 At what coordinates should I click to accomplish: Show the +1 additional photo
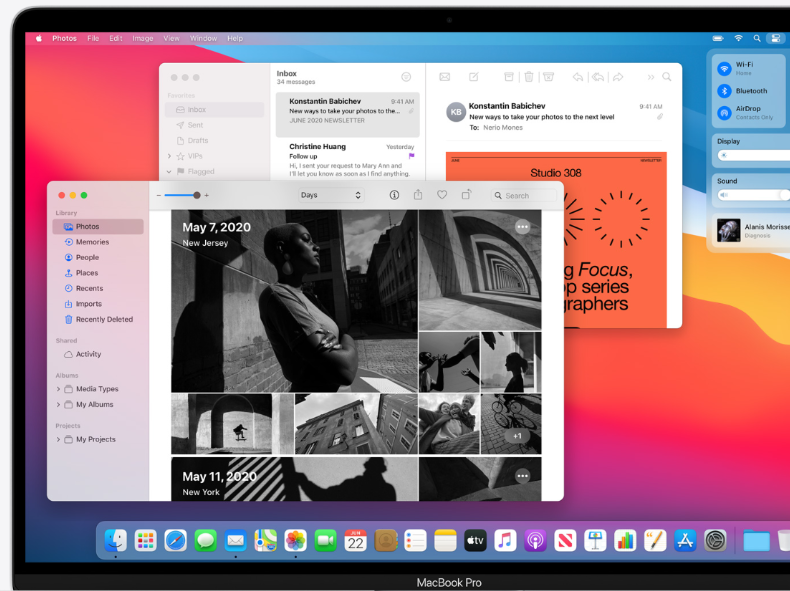coord(517,436)
